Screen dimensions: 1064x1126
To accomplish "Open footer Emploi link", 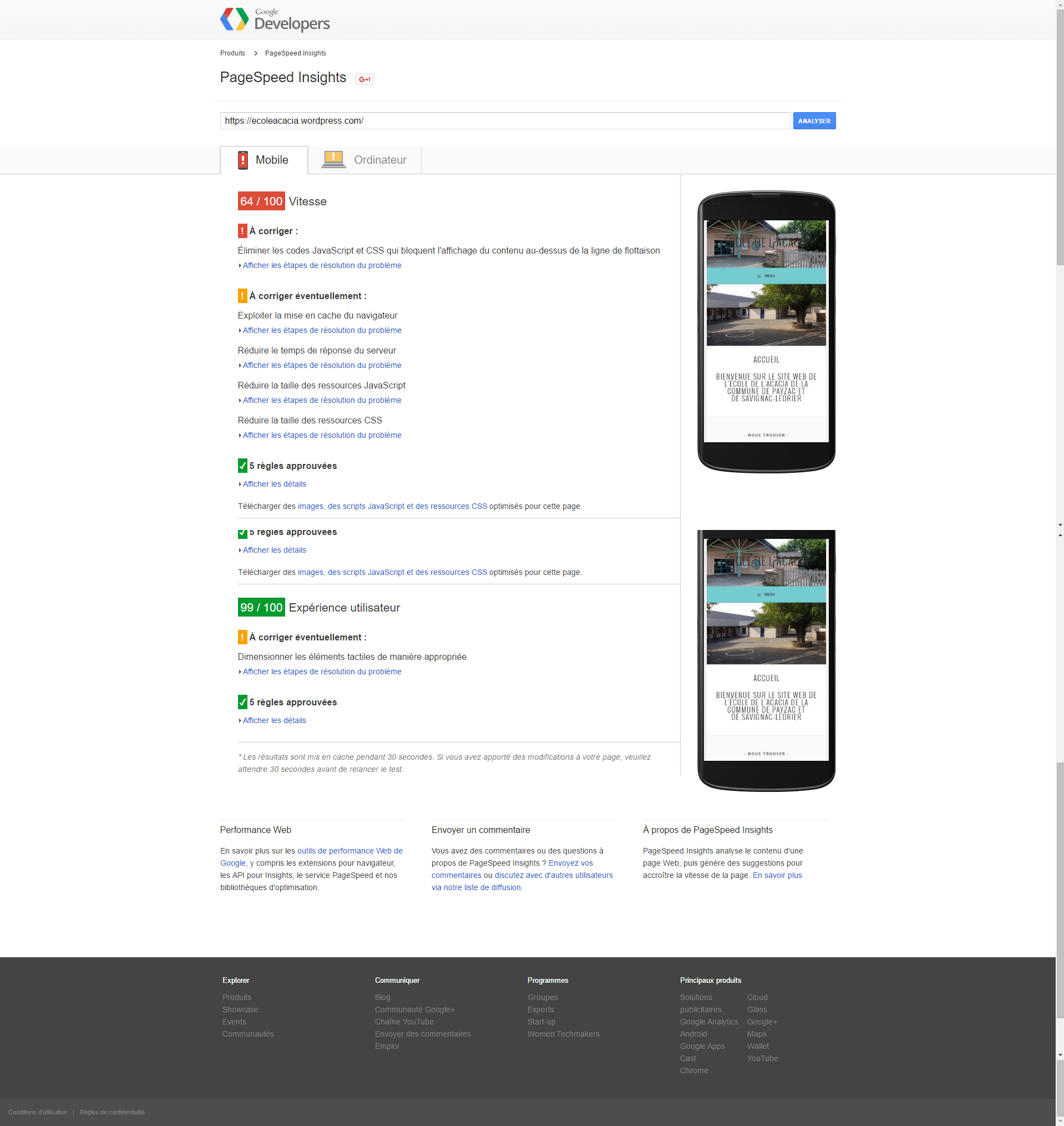I will point(387,1046).
